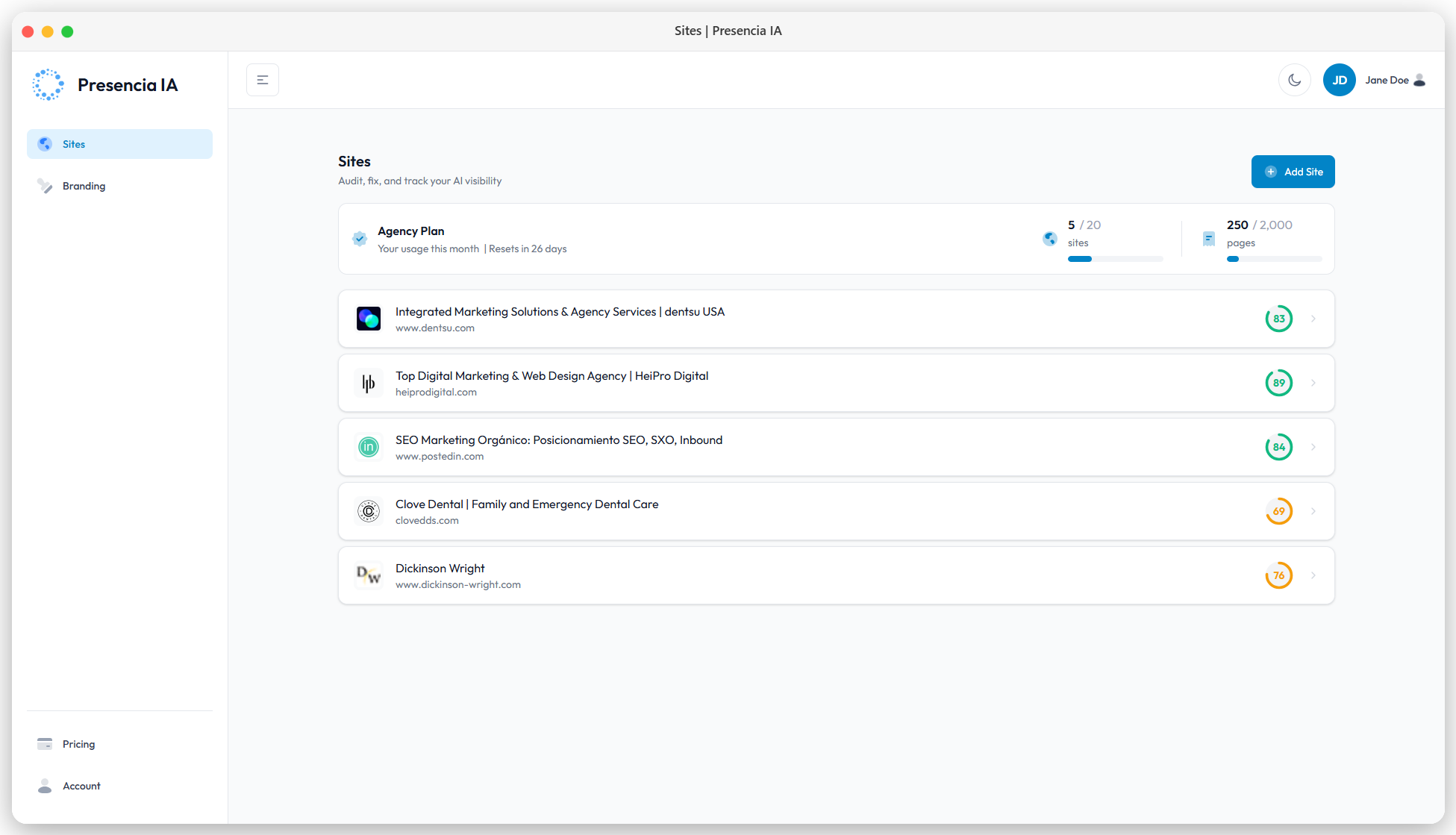
Task: Click the JD avatar circle
Action: (x=1340, y=80)
